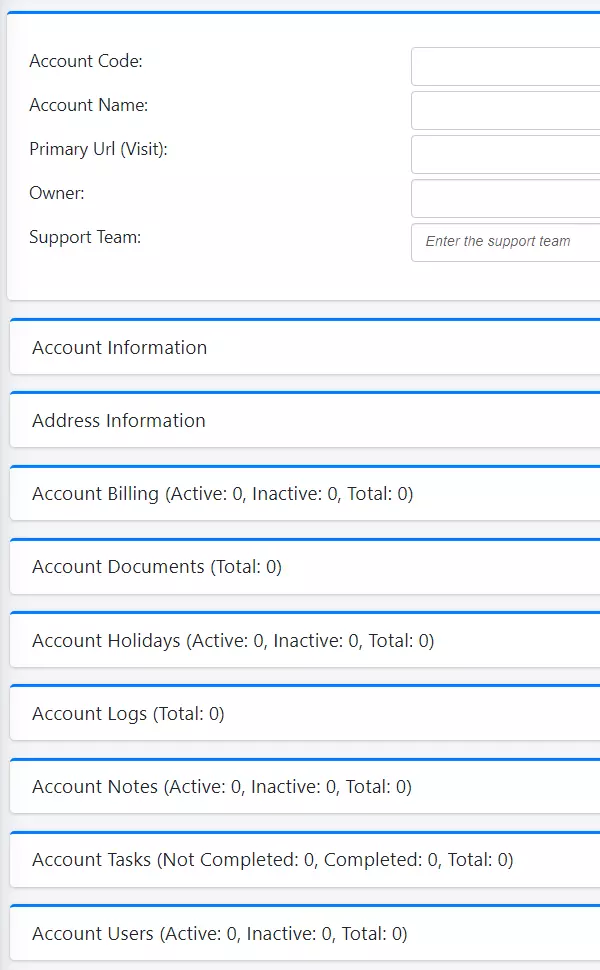
Task: Click the 'Account Code:' label
Action: 86,61
